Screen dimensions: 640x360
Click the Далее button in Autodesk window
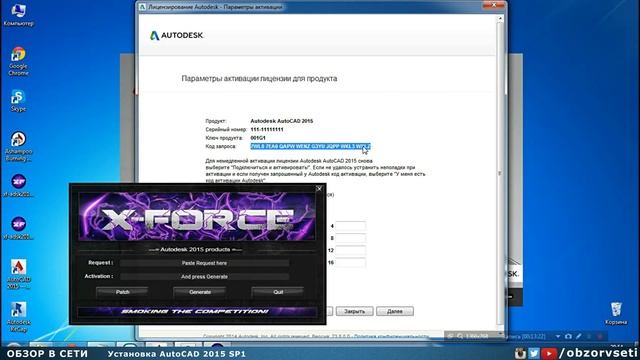[395, 311]
